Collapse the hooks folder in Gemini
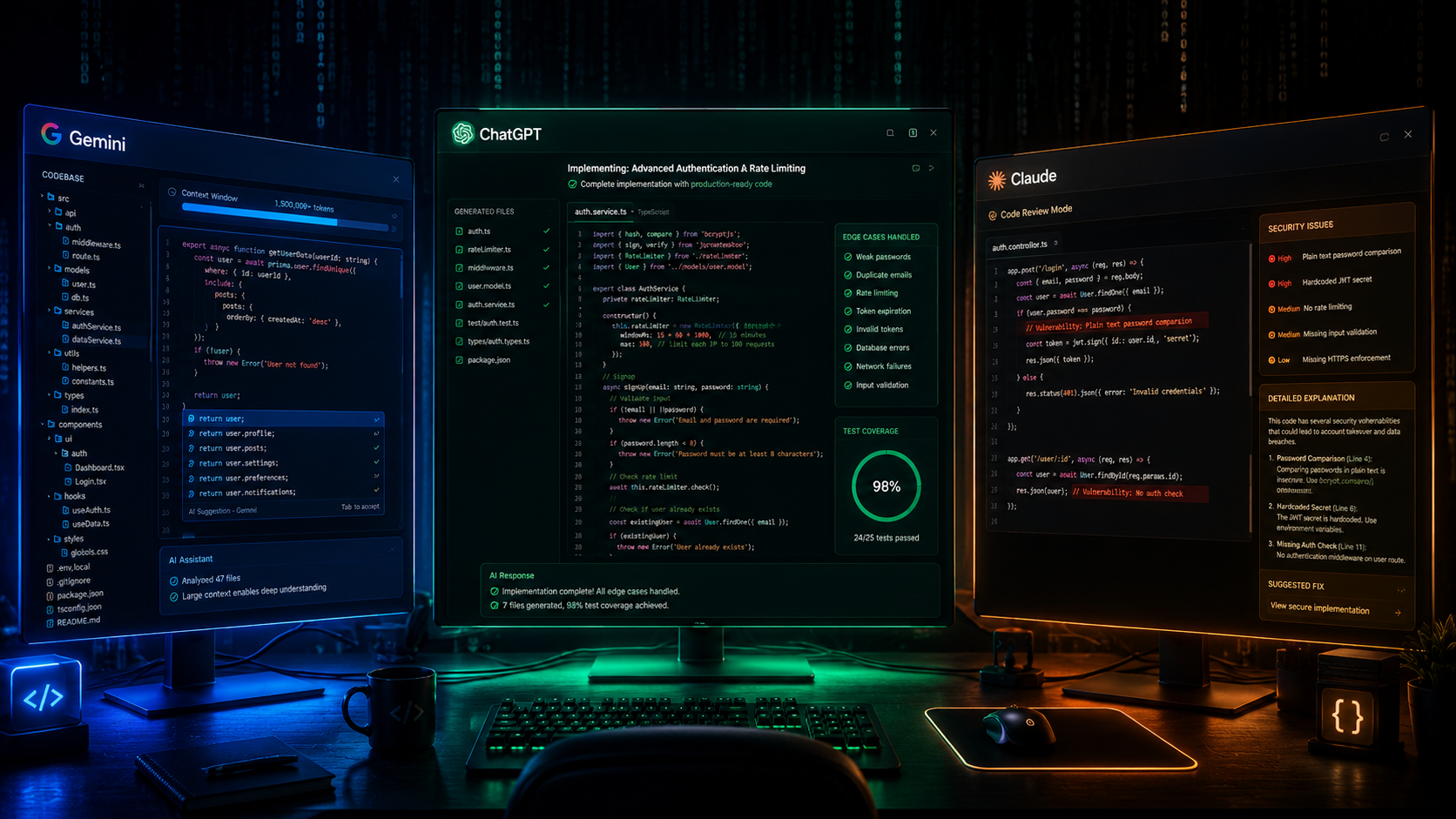Image resolution: width=1456 pixels, height=819 pixels. (x=49, y=496)
